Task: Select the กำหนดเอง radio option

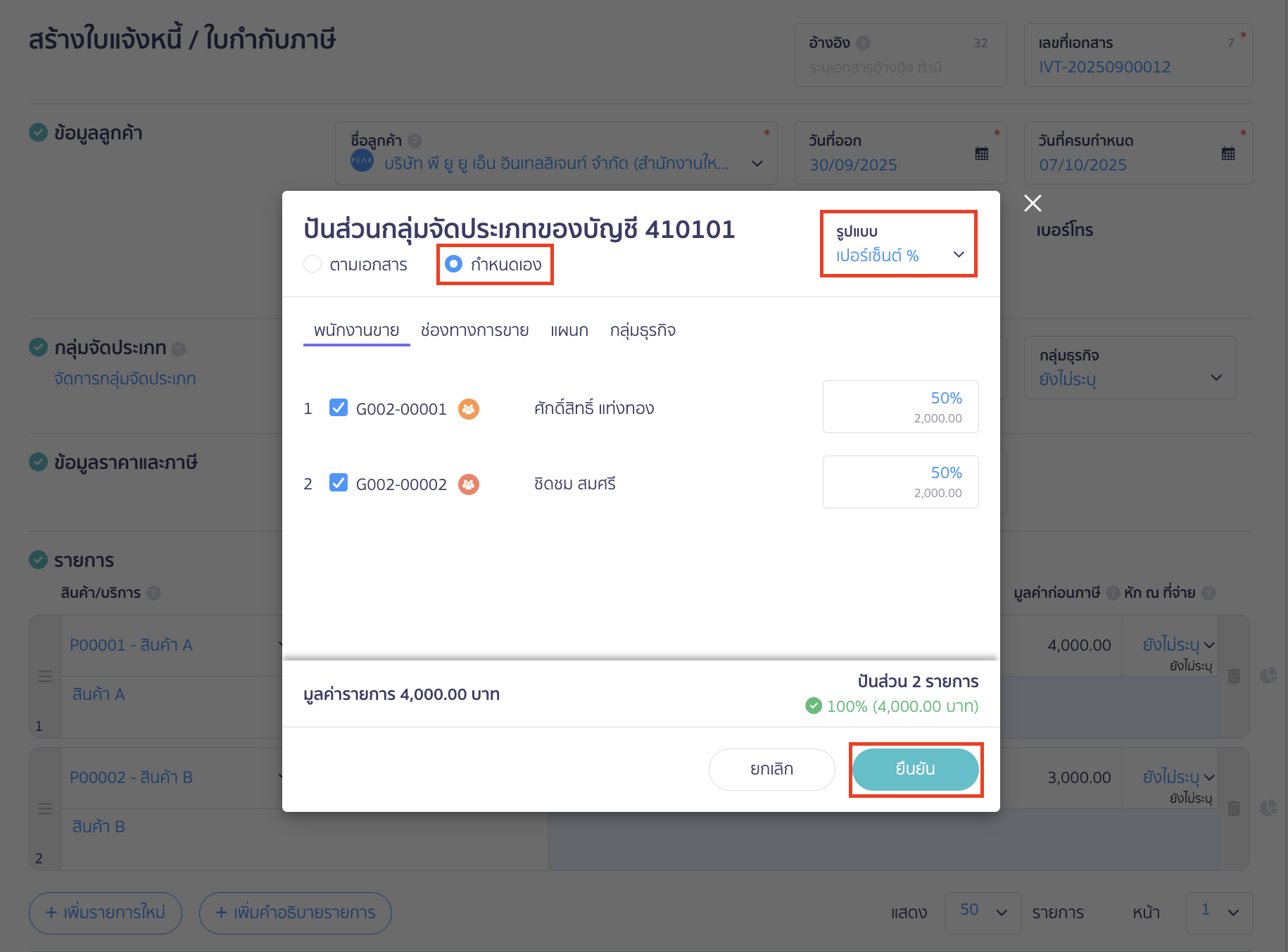Action: (x=453, y=264)
